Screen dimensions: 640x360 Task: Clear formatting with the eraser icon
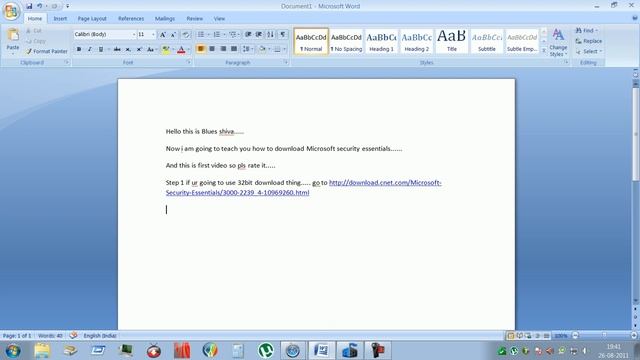point(186,35)
